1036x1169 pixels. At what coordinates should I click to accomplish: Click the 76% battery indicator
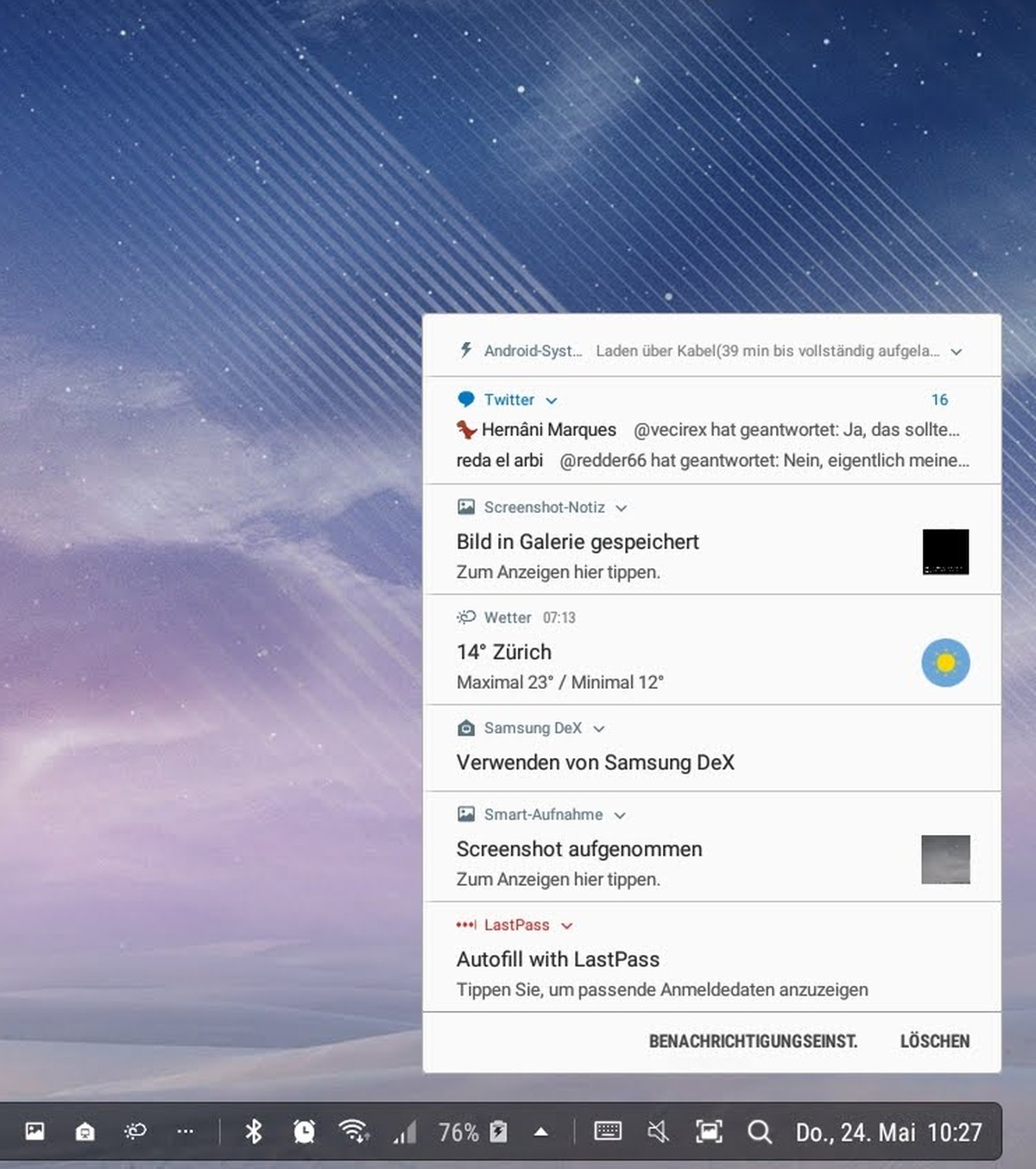[472, 1132]
